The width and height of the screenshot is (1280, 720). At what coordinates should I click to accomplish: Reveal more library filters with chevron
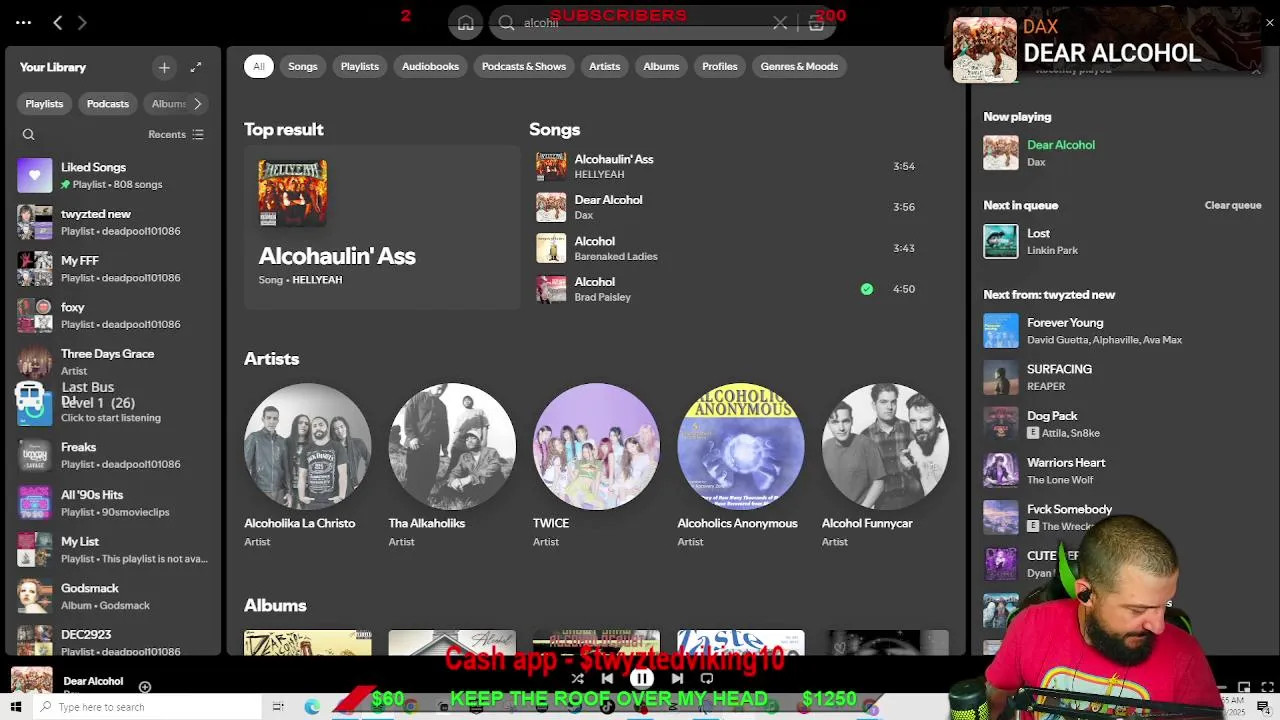click(198, 104)
